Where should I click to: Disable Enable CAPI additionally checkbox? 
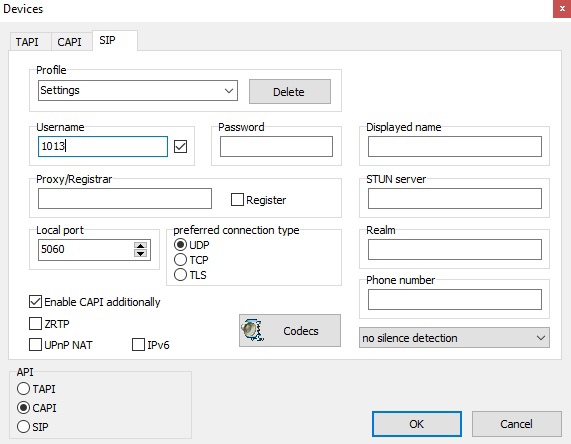click(35, 302)
